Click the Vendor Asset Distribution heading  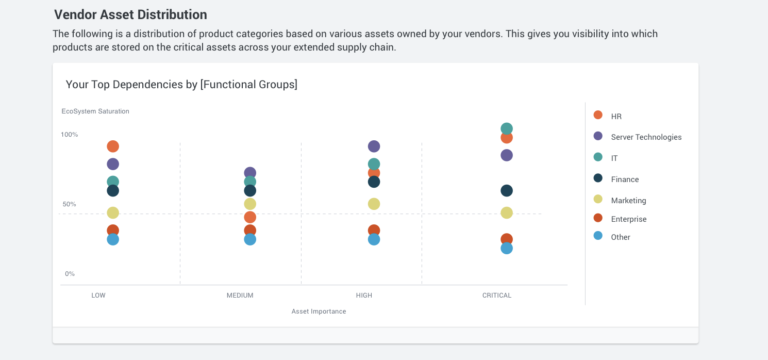(130, 15)
